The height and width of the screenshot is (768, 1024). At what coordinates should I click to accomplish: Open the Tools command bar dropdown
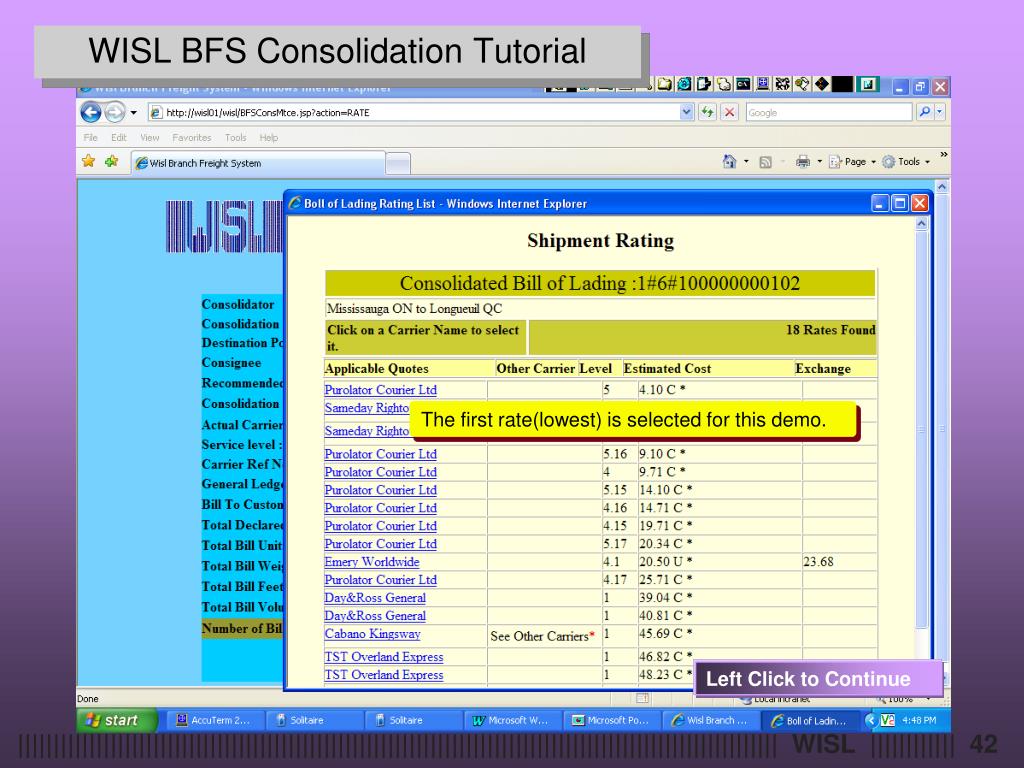click(905, 161)
